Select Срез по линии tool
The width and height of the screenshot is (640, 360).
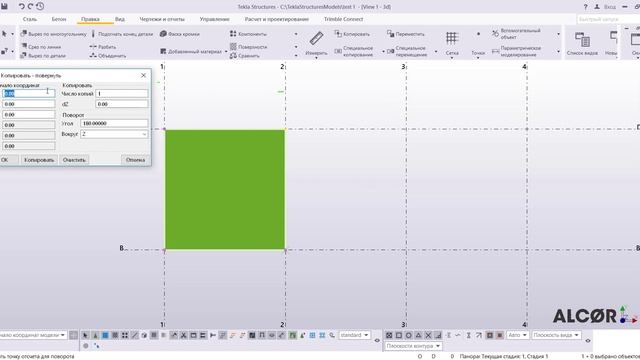click(x=41, y=47)
